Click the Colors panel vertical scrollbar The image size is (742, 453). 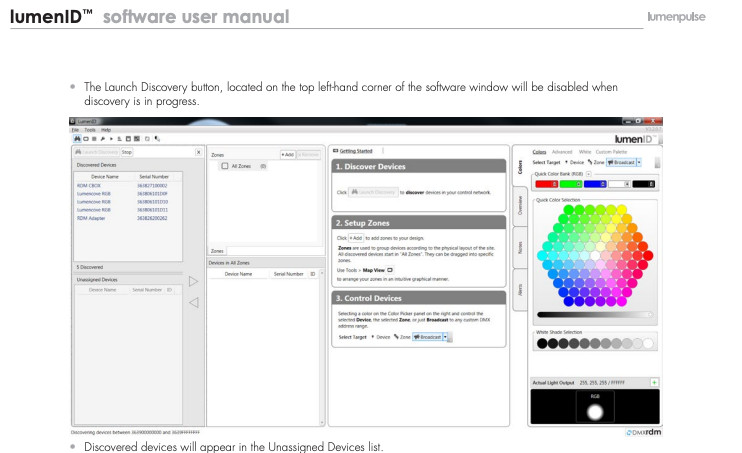(657, 162)
